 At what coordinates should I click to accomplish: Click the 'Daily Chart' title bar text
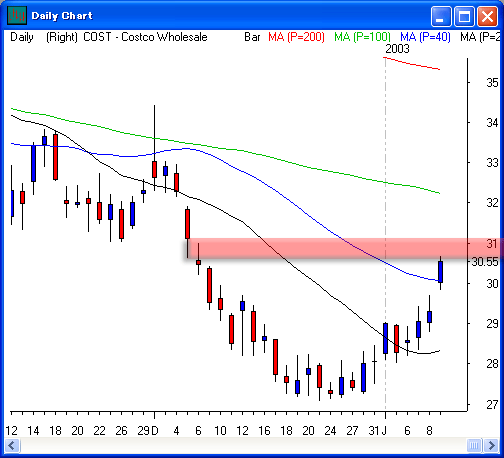pos(62,16)
